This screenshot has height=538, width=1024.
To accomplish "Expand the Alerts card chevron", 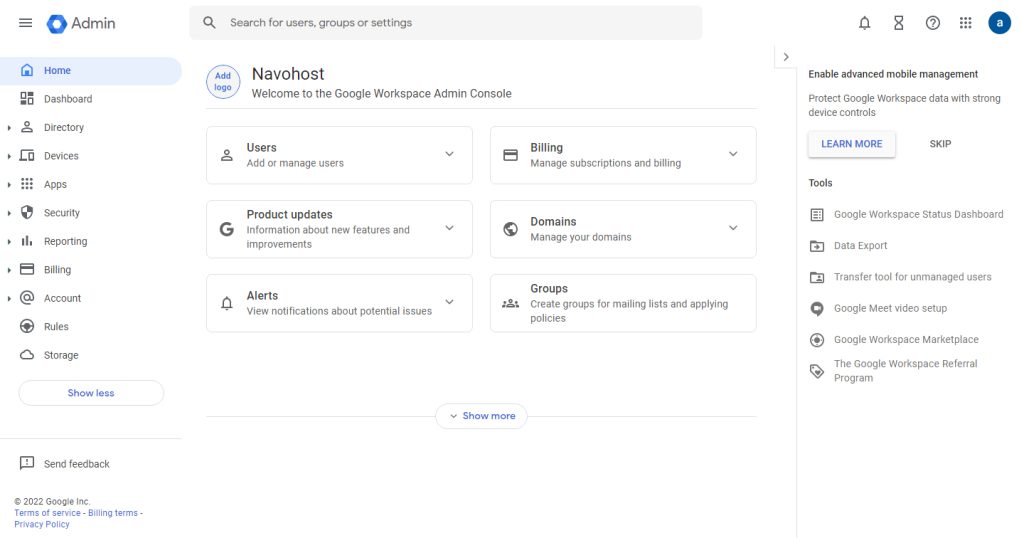I will pyautogui.click(x=449, y=302).
